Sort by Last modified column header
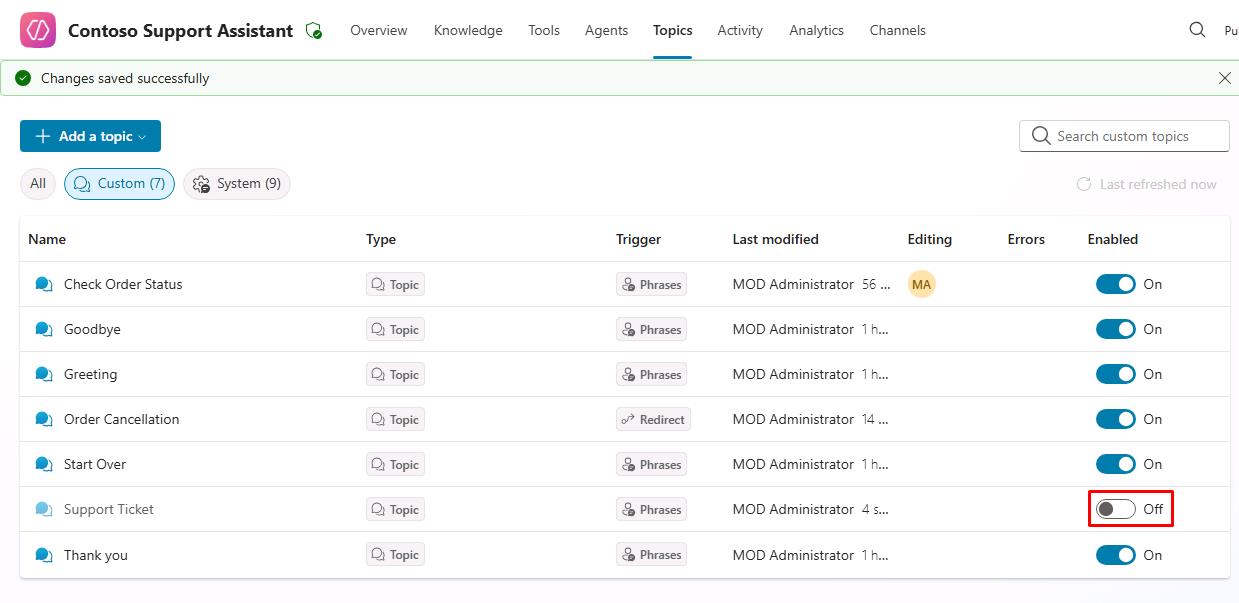Image resolution: width=1239 pixels, height=603 pixels. [775, 239]
